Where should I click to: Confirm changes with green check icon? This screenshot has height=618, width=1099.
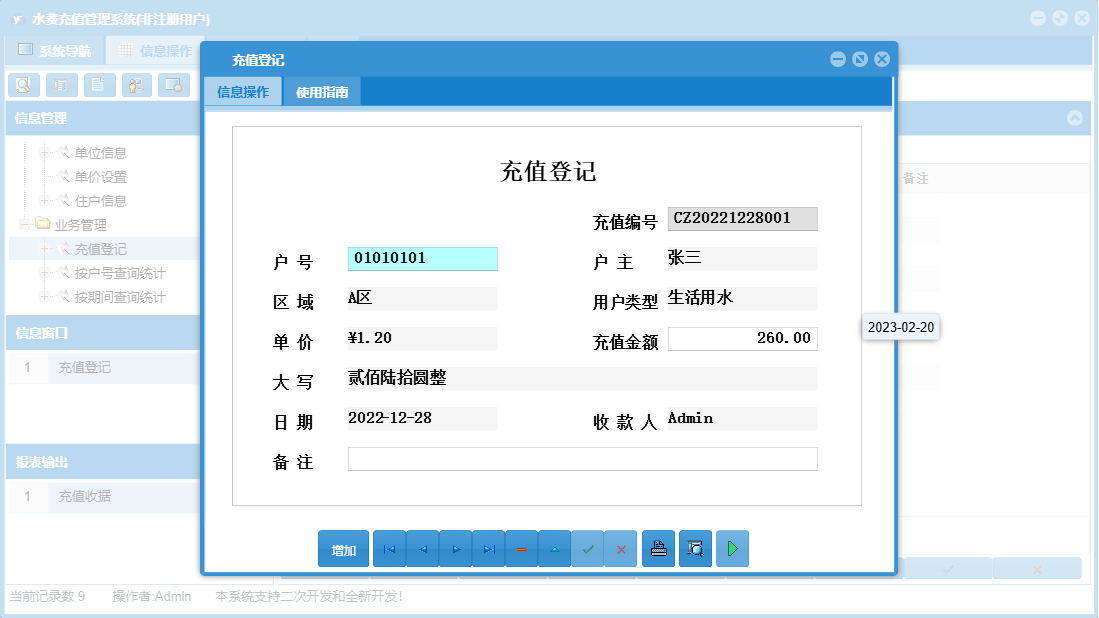tap(588, 548)
